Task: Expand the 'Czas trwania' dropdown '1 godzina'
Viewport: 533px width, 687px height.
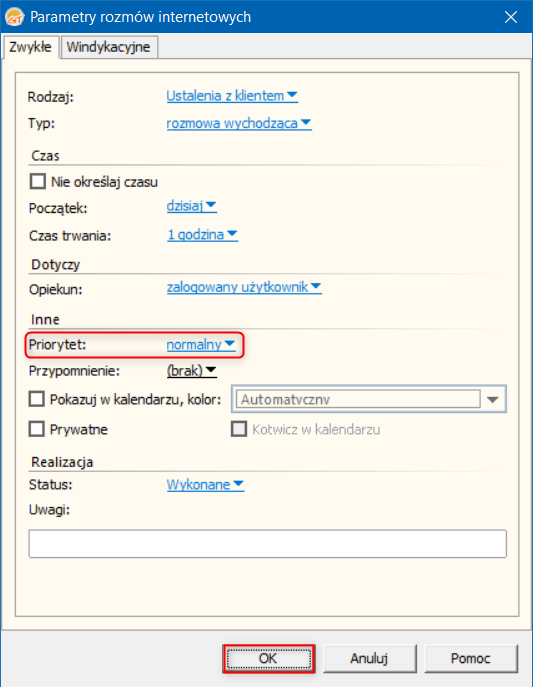Action: pyautogui.click(x=202, y=235)
